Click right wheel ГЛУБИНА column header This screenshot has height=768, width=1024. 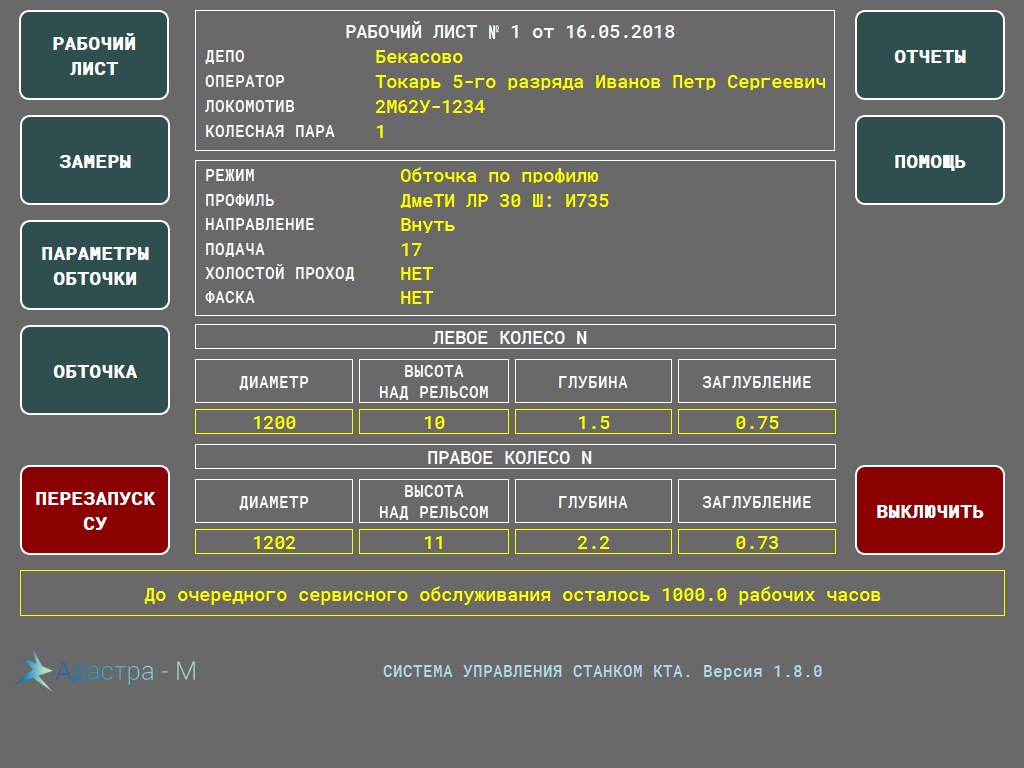pyautogui.click(x=593, y=502)
